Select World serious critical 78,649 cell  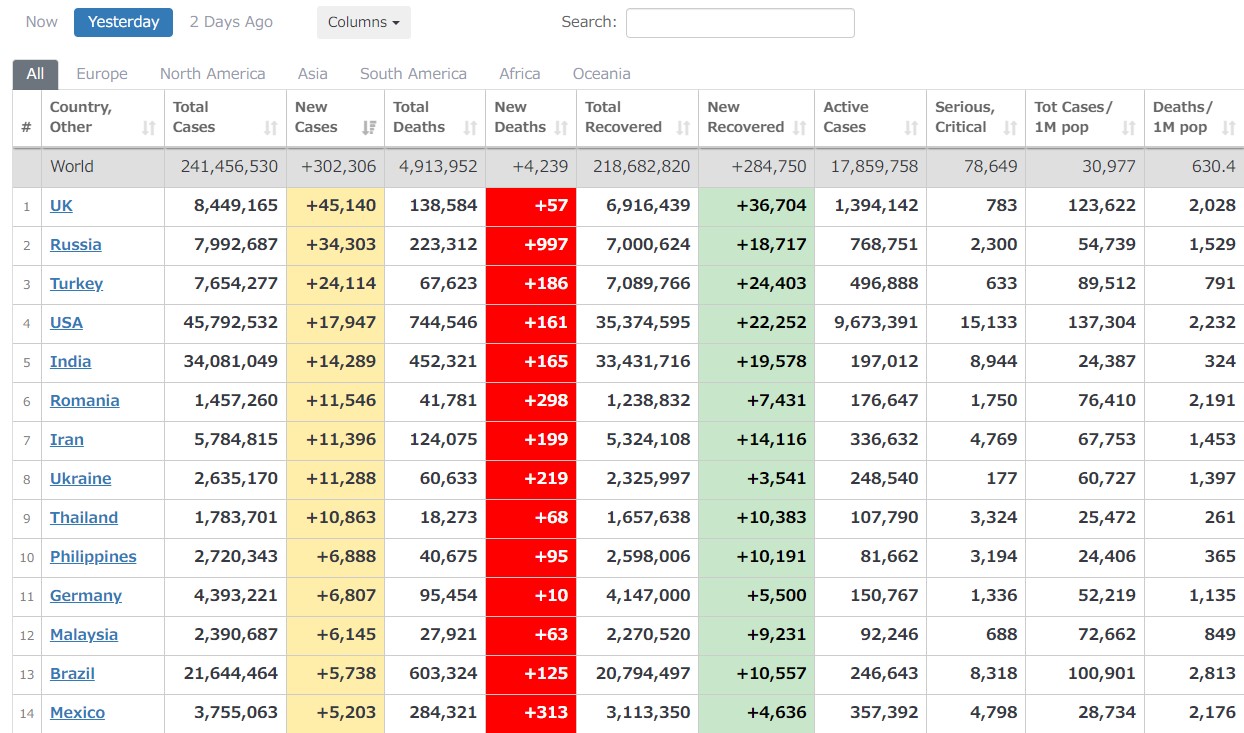(975, 167)
